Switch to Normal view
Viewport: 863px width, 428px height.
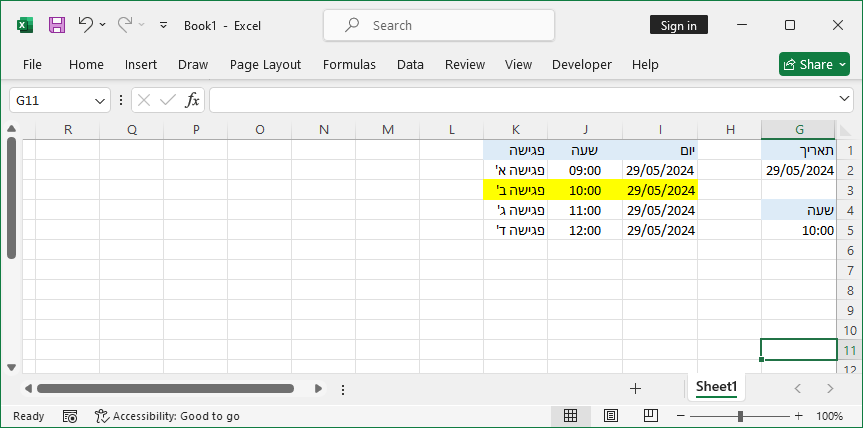click(x=571, y=416)
